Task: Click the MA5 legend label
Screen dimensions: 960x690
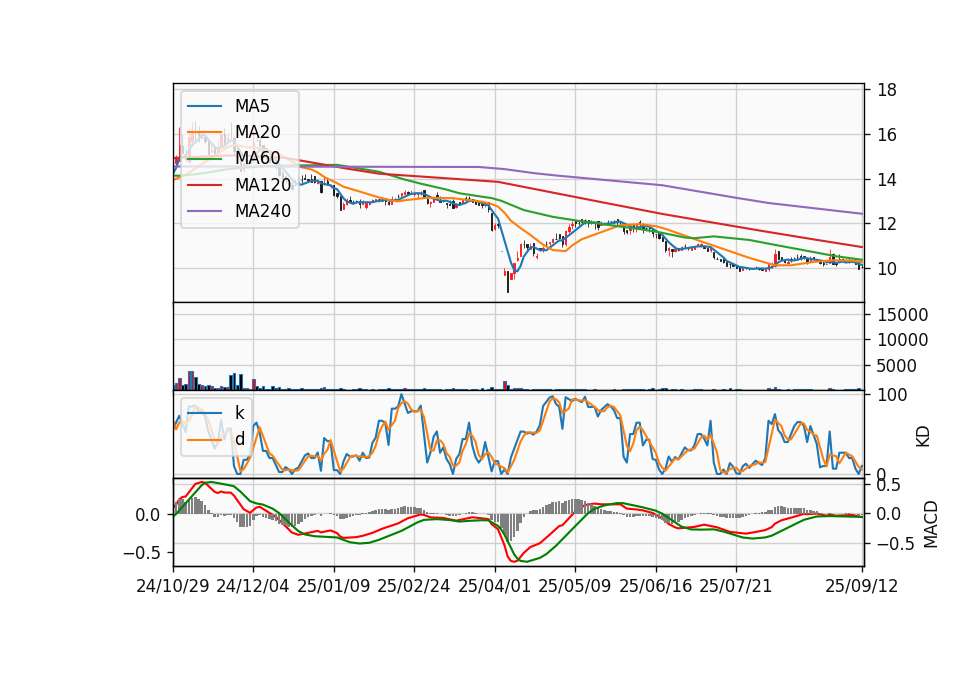Action: 252,106
